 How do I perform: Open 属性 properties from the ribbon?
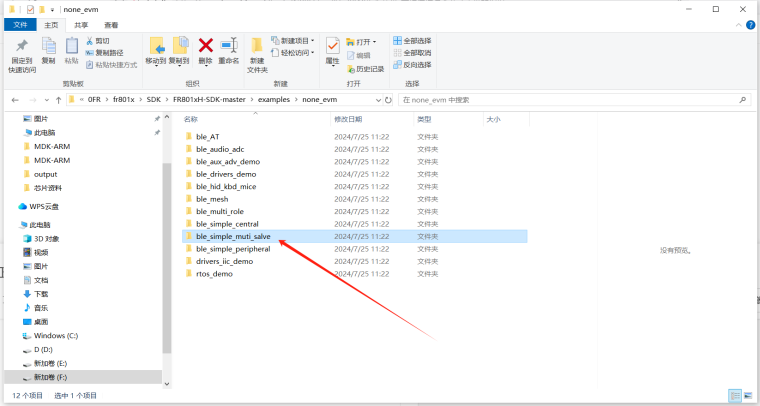(x=332, y=47)
